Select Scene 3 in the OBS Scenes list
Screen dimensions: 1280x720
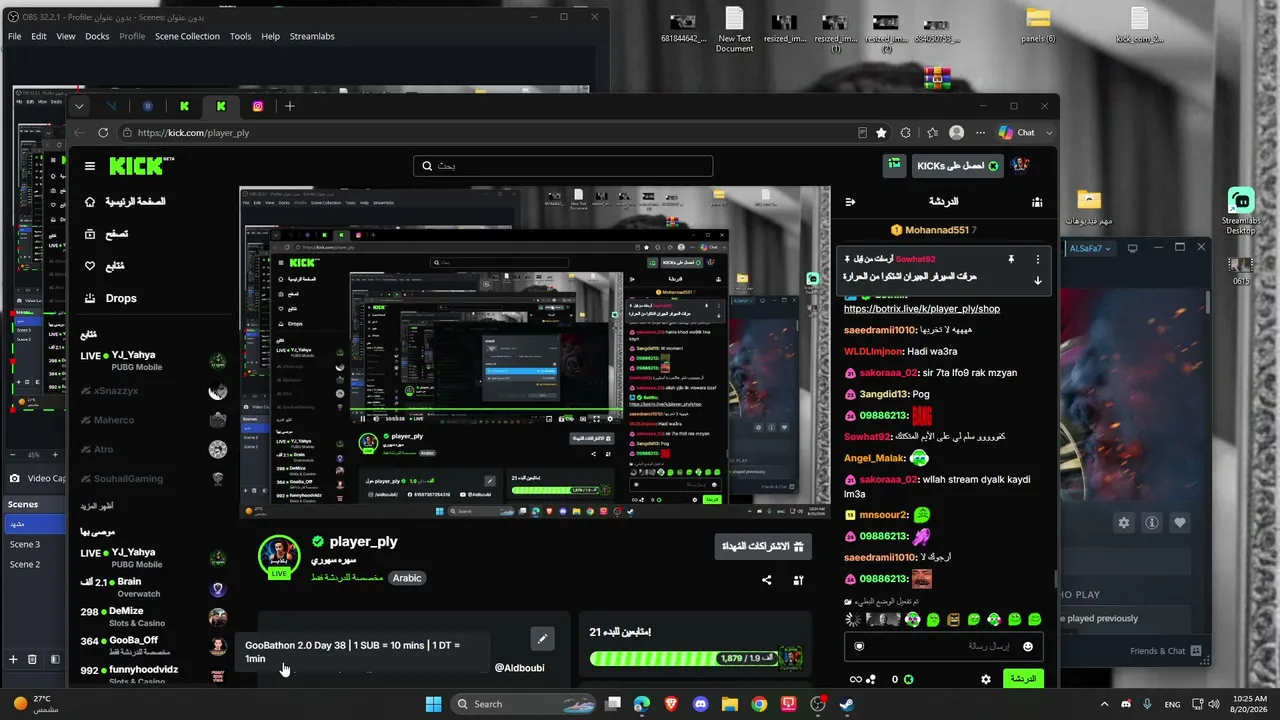[25, 545]
